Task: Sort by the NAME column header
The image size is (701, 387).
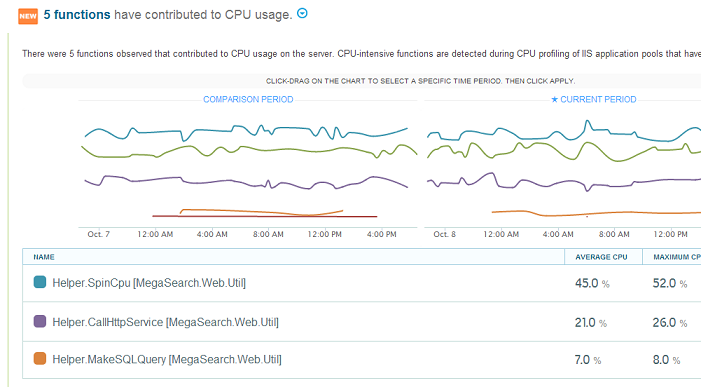Action: (x=44, y=257)
